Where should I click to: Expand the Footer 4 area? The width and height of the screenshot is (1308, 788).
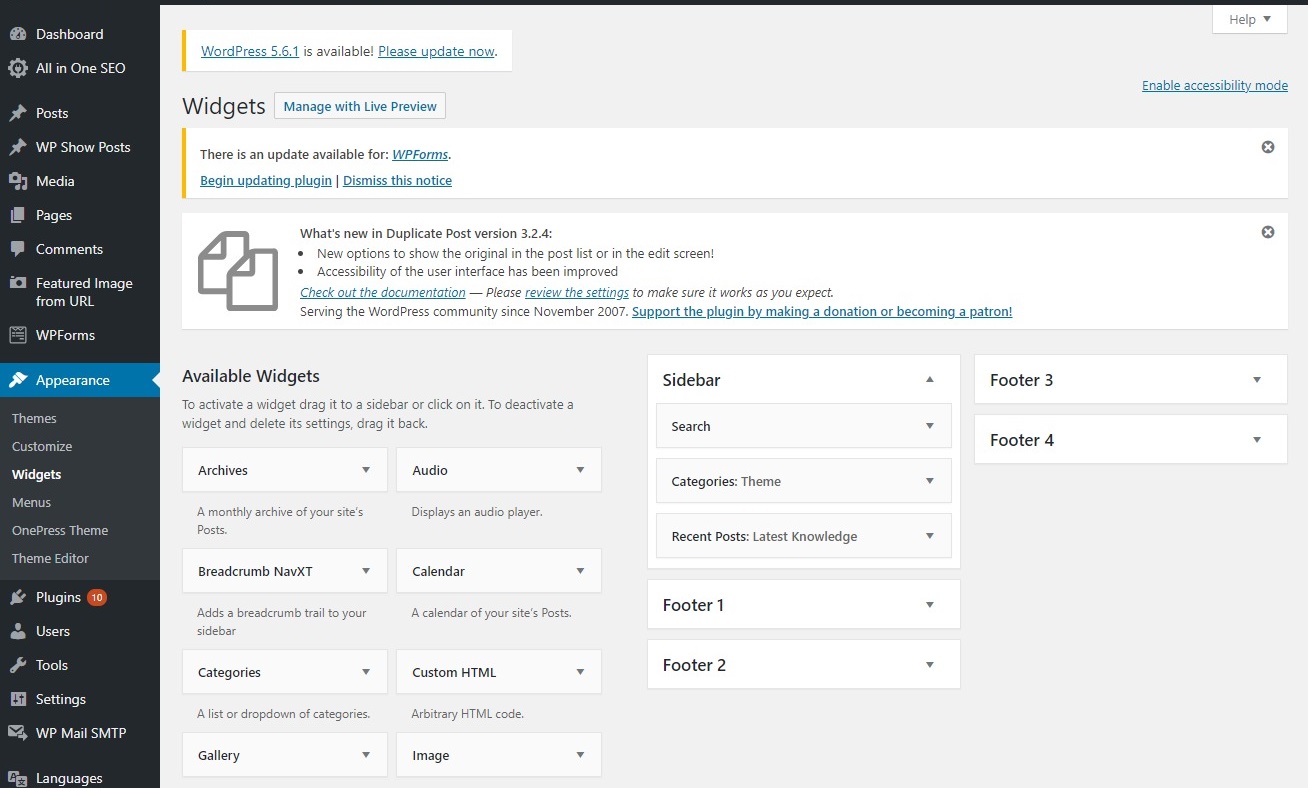(1257, 440)
